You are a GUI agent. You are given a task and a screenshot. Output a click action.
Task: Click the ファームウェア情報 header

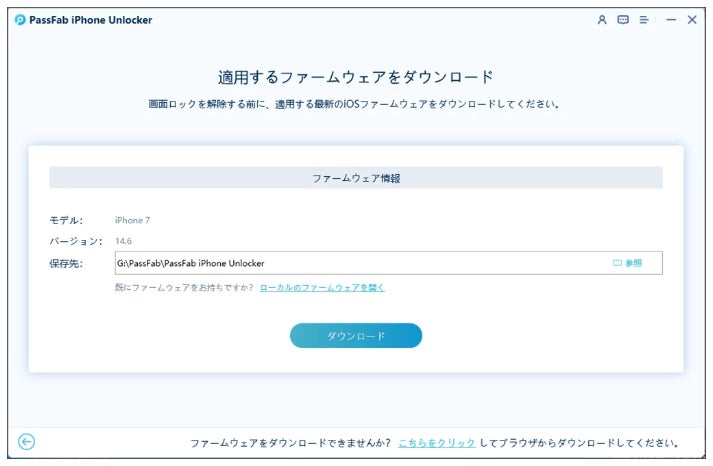(356, 178)
